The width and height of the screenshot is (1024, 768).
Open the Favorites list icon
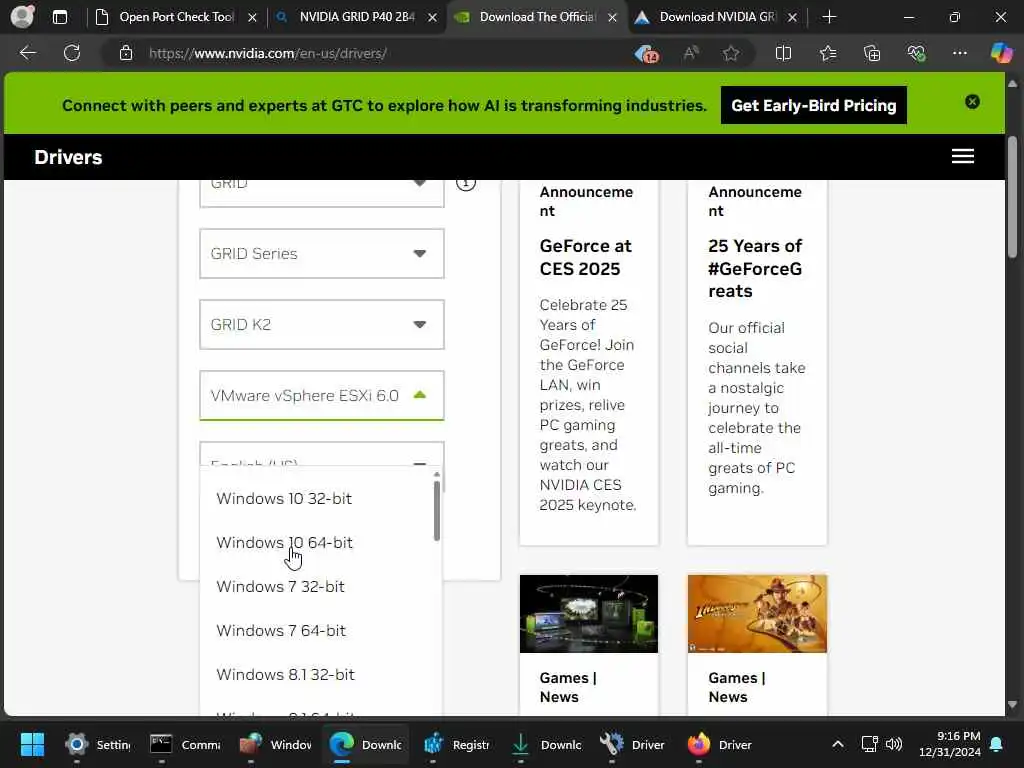click(x=827, y=53)
